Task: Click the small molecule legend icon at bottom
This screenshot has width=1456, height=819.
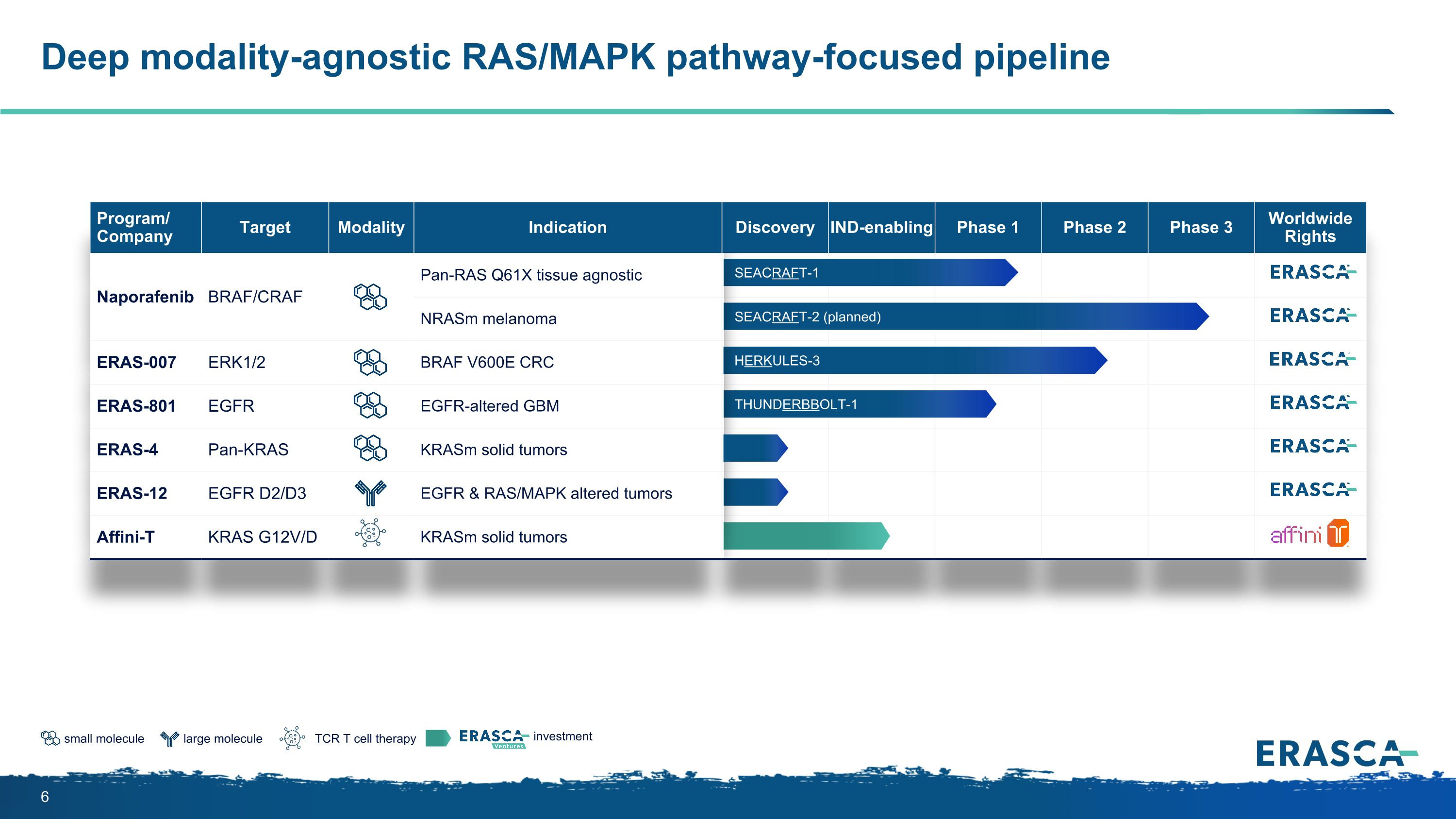Action: [x=50, y=738]
